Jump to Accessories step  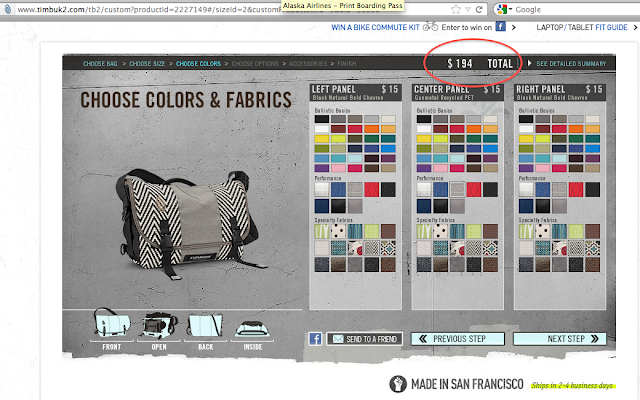(308, 64)
